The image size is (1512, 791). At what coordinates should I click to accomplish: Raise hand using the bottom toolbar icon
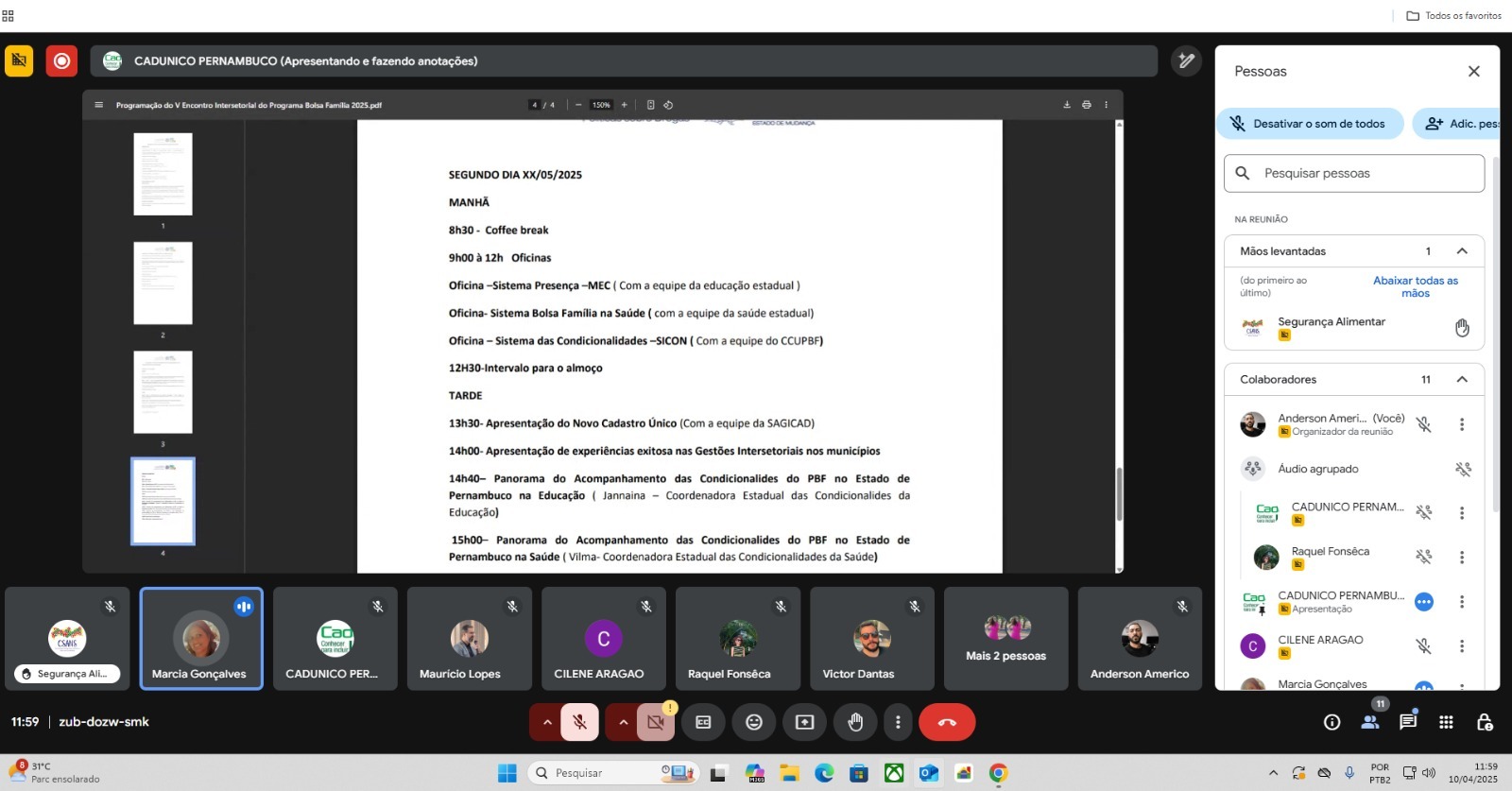click(855, 722)
